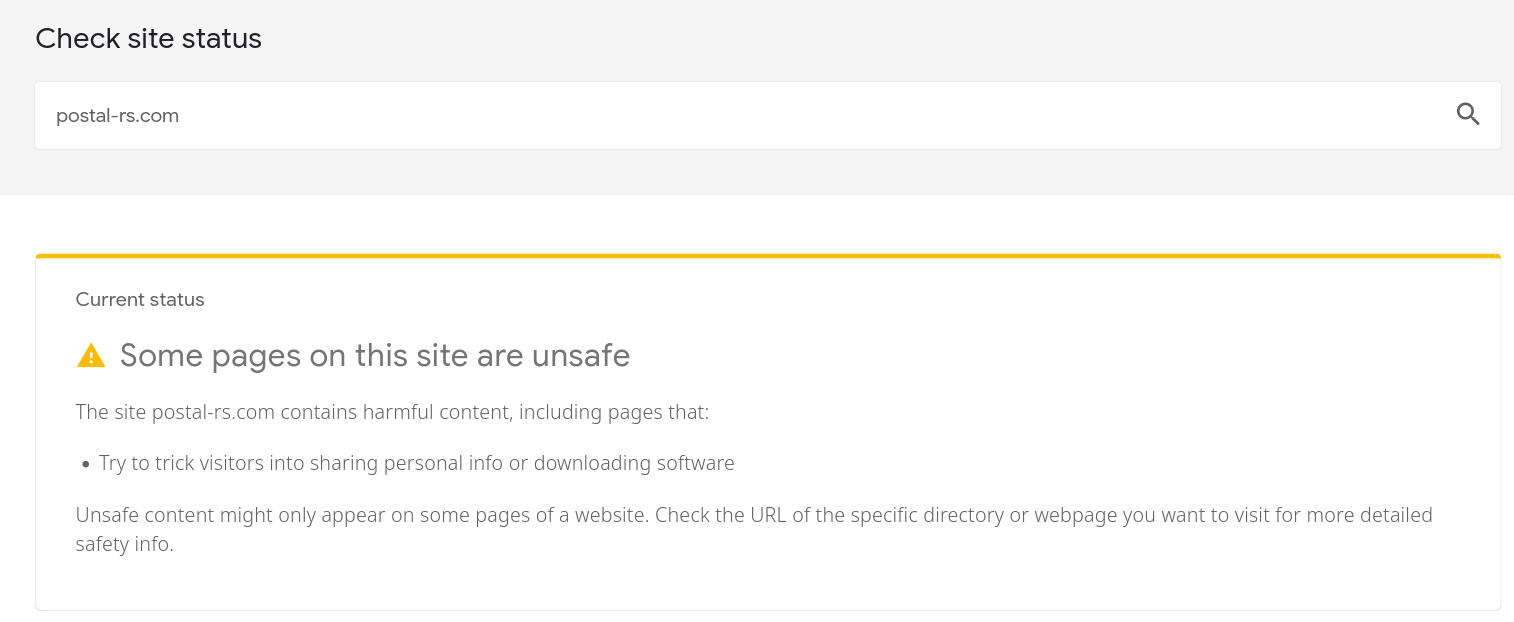Click the 'Current status' label
Image resolution: width=1514 pixels, height=622 pixels.
(140, 300)
